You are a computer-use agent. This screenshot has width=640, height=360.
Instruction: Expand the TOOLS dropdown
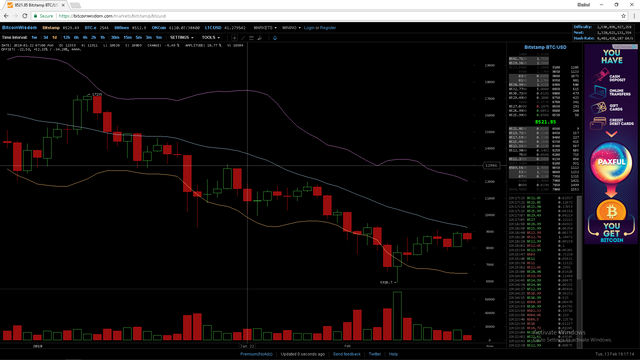[211, 38]
